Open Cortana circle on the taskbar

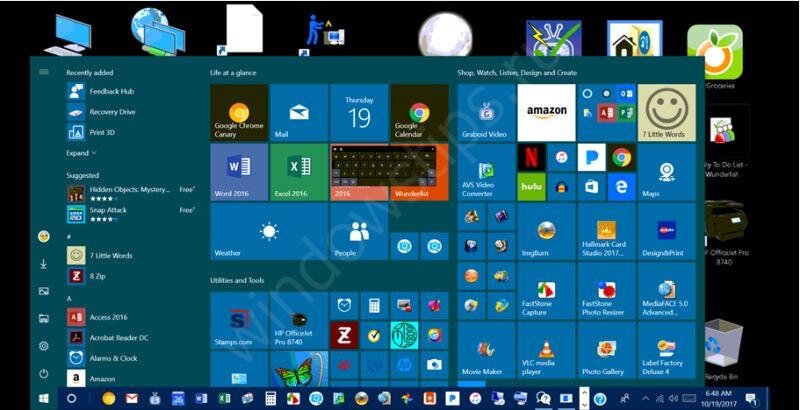click(71, 398)
